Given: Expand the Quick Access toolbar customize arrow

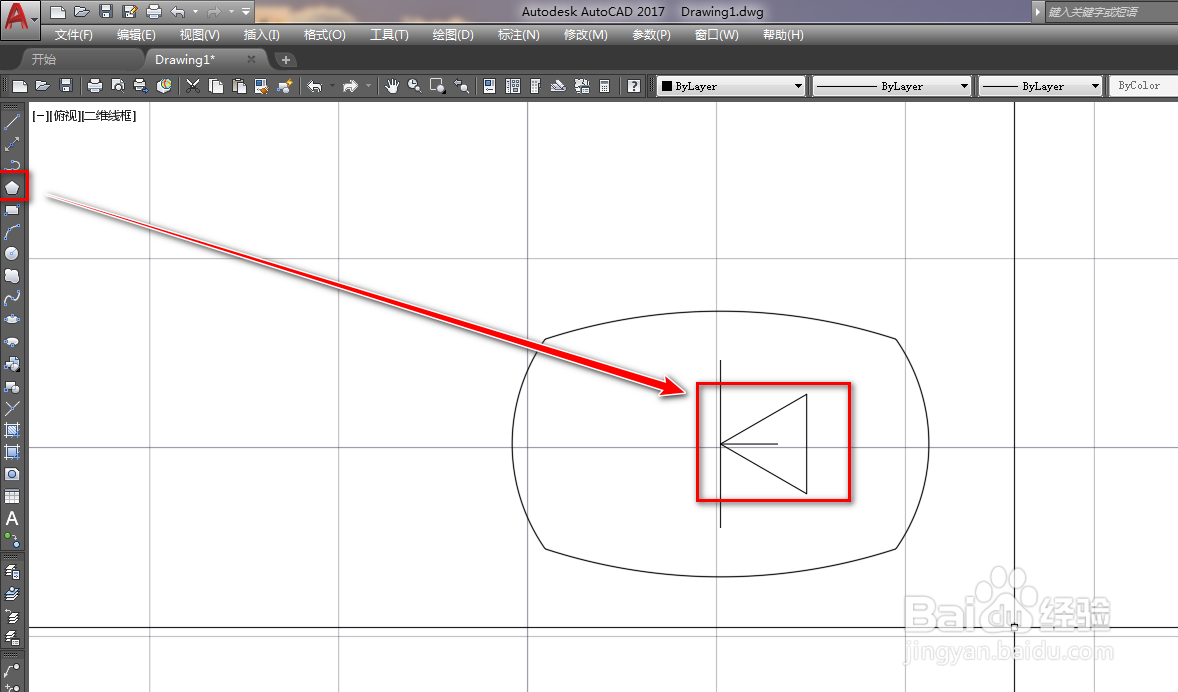Looking at the screenshot, I should 246,11.
